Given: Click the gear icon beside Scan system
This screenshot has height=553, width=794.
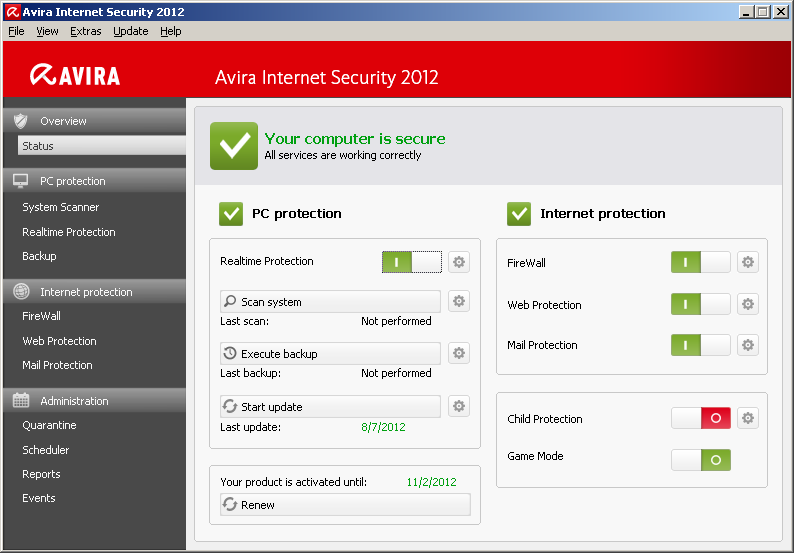Looking at the screenshot, I should 459,301.
